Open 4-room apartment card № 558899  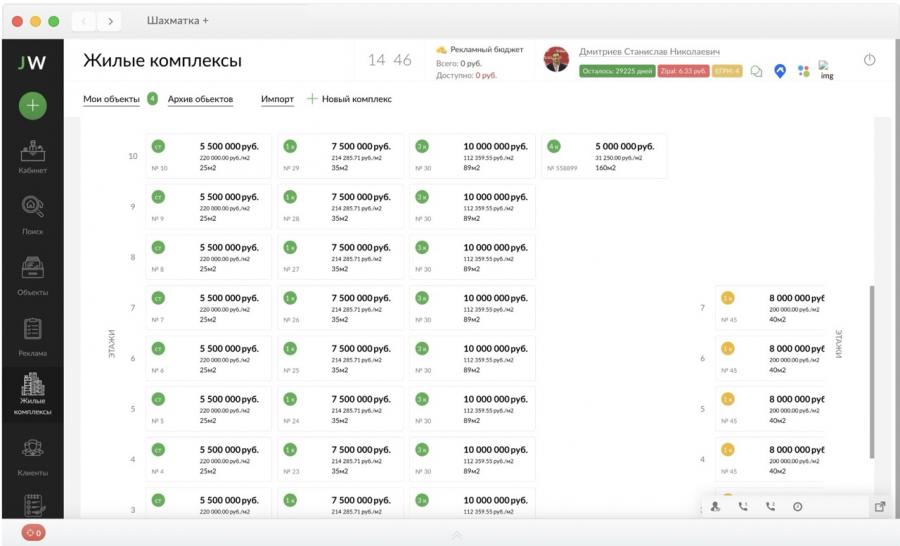tap(604, 156)
